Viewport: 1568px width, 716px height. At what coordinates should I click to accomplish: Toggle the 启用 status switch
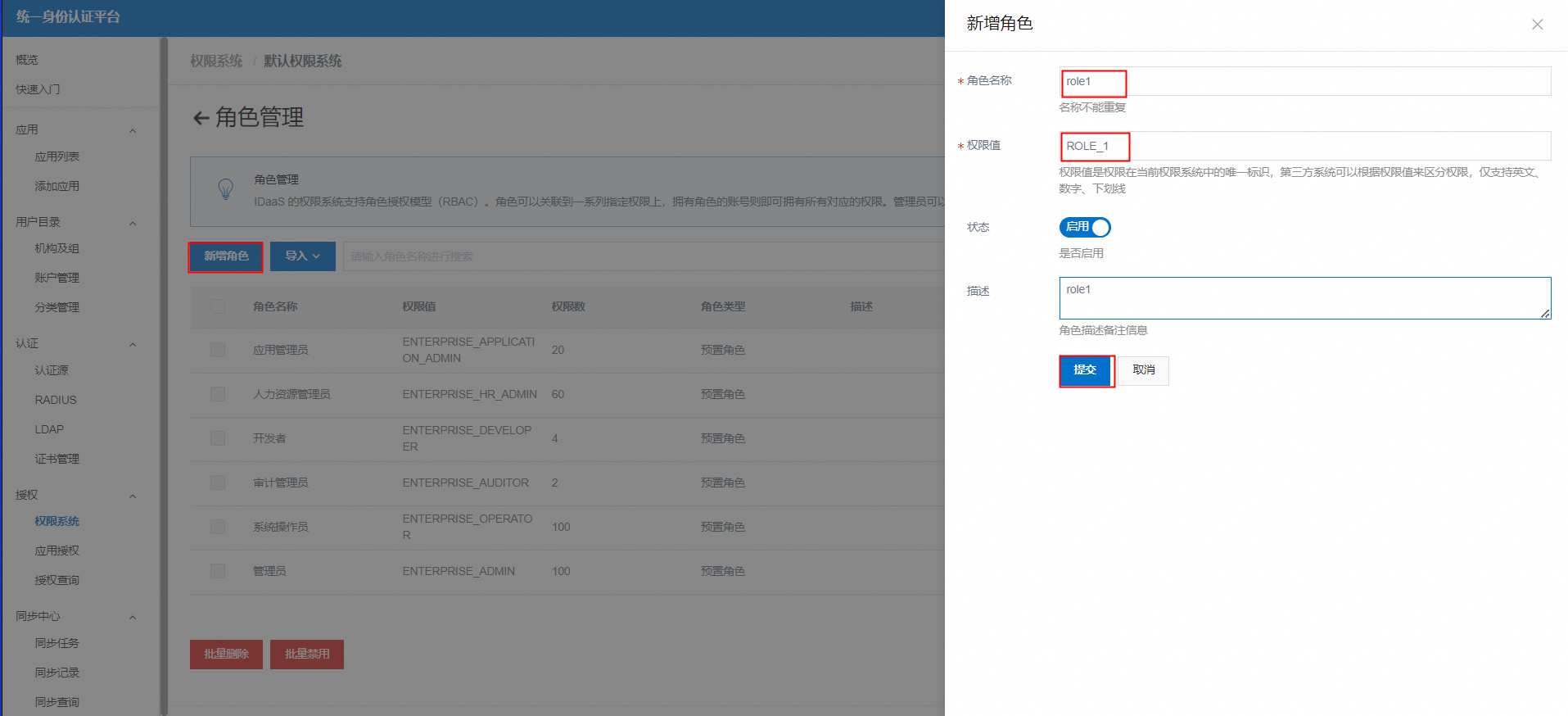point(1084,227)
